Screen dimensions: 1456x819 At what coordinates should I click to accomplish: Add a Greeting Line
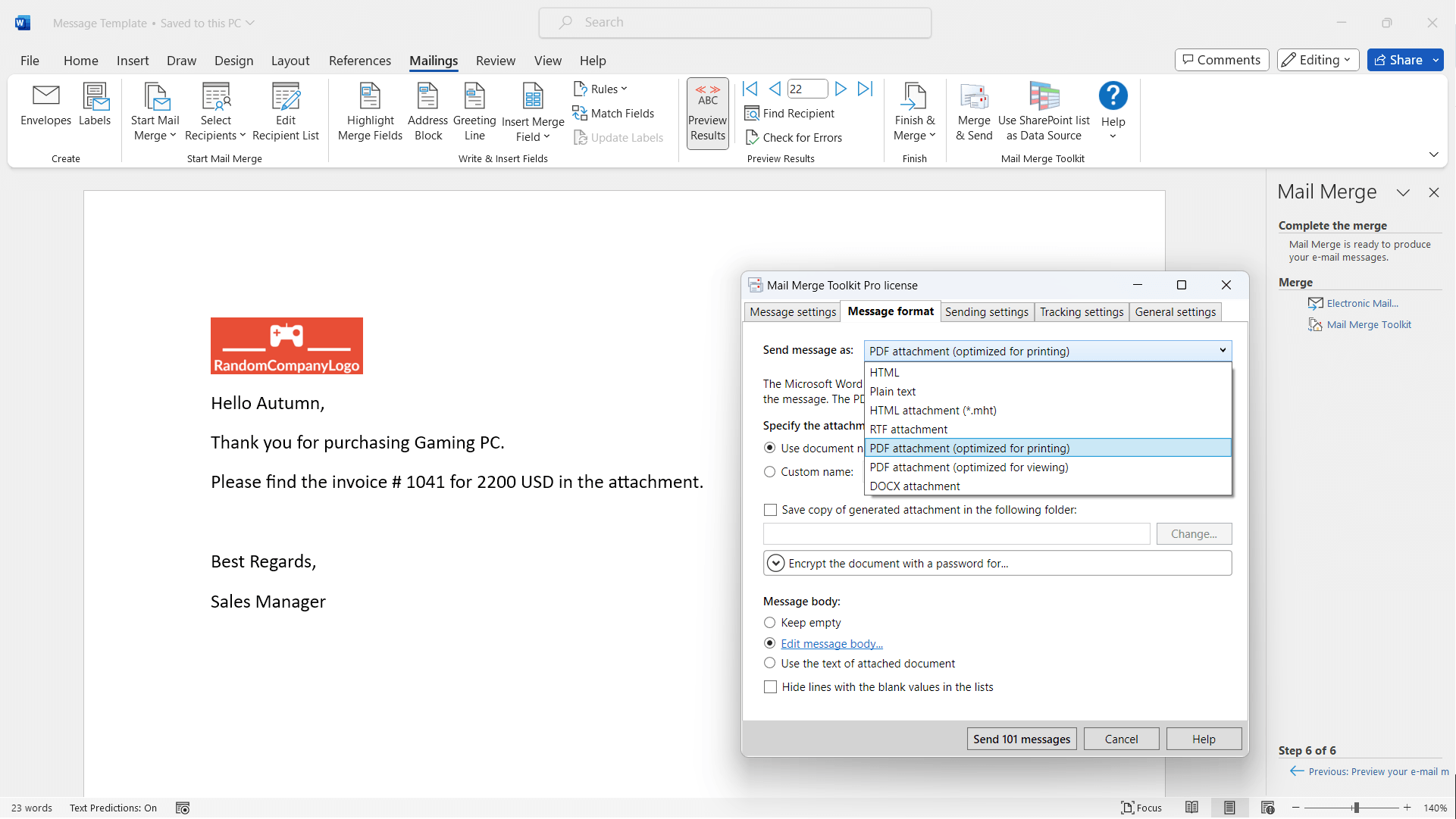474,111
